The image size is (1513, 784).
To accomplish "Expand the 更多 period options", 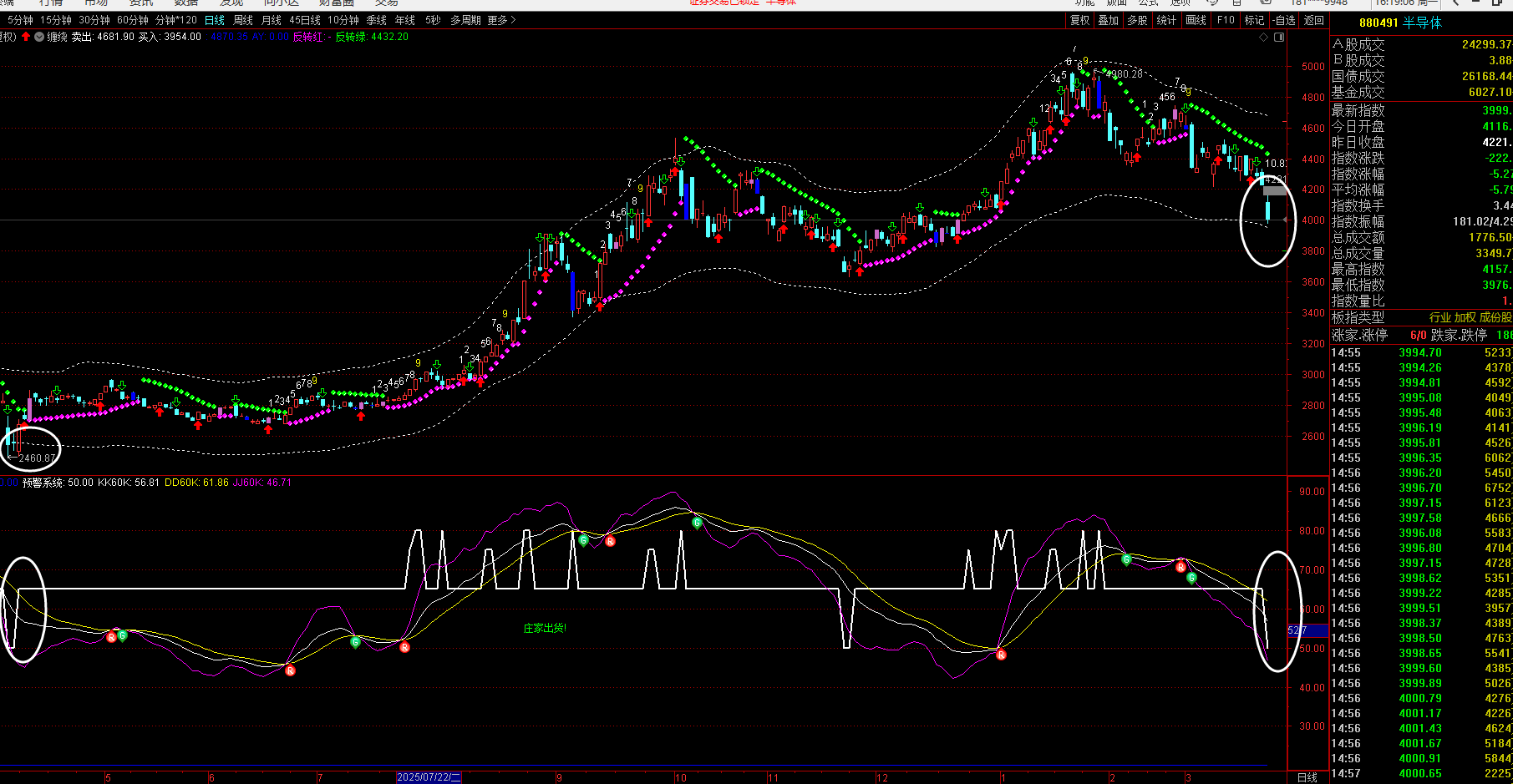I will pyautogui.click(x=501, y=20).
